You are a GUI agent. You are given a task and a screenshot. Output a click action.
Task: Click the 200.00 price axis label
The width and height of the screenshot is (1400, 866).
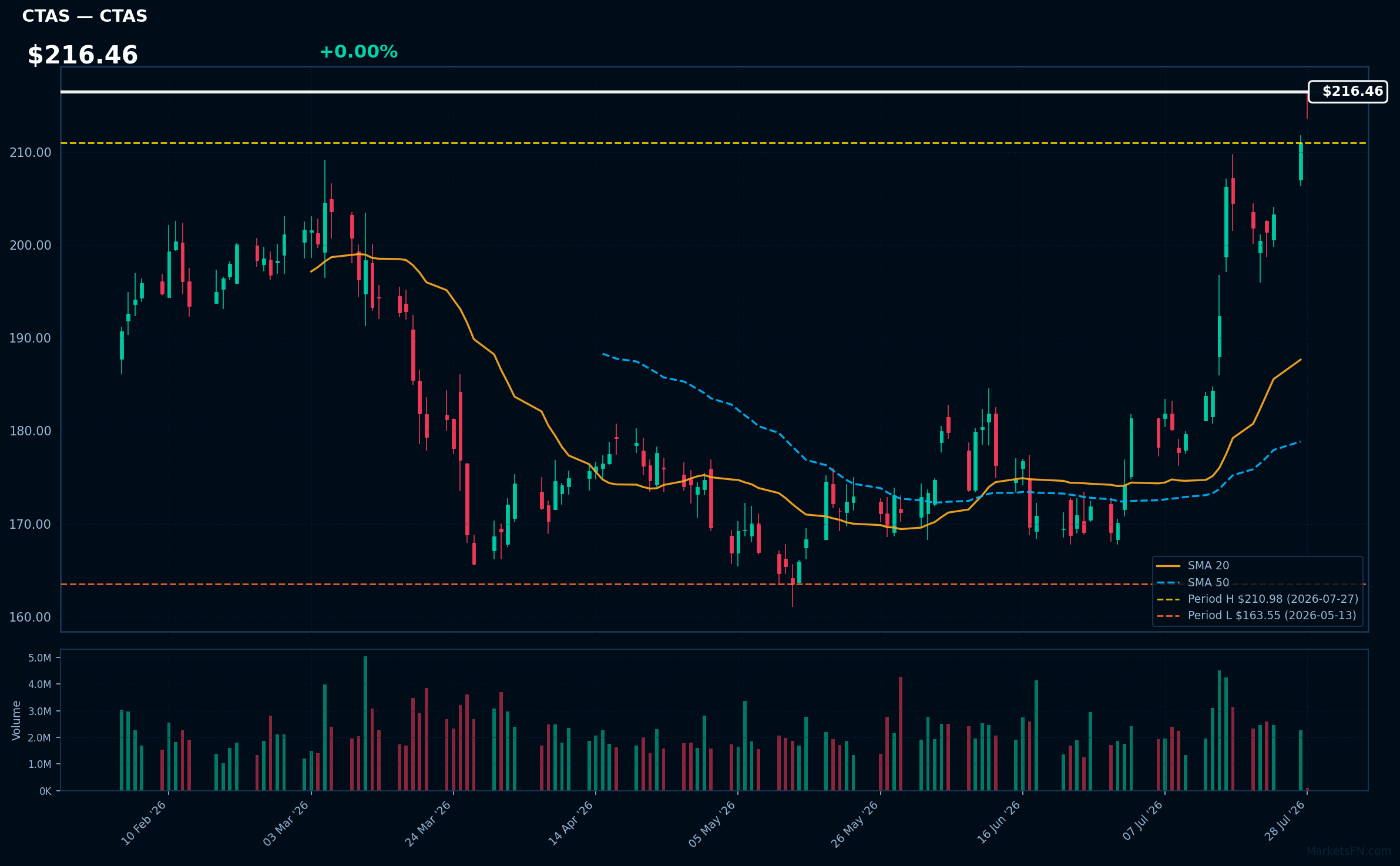pyautogui.click(x=31, y=246)
